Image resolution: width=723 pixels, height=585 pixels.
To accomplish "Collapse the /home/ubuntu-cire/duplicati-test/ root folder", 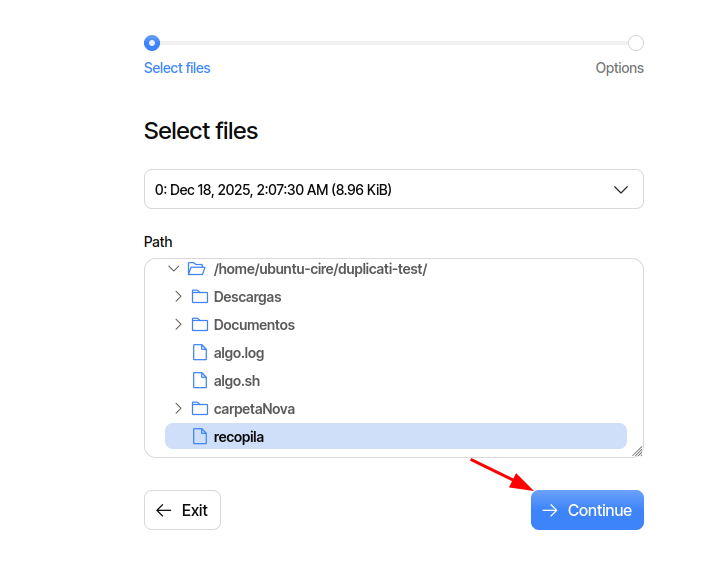I will pos(174,269).
